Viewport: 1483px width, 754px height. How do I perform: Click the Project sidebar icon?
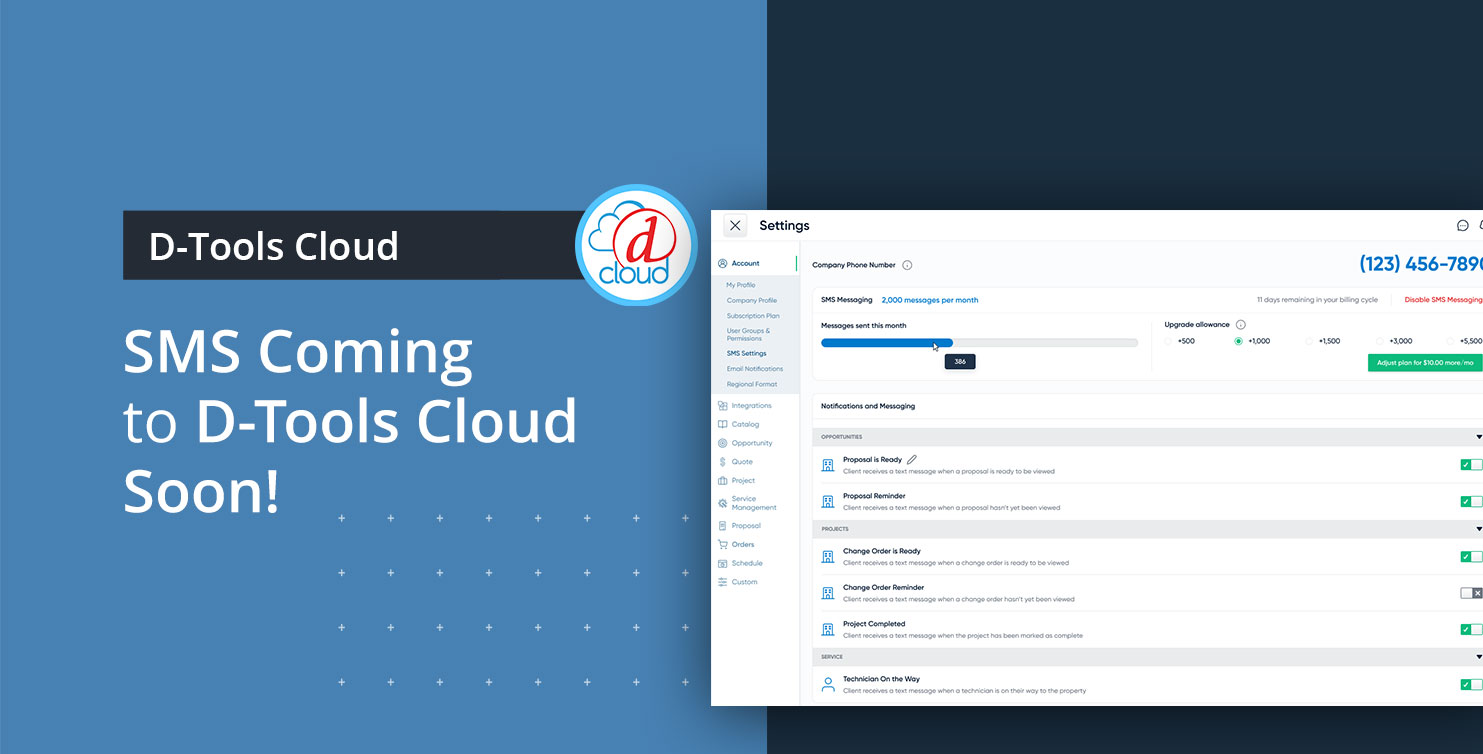pyautogui.click(x=723, y=481)
